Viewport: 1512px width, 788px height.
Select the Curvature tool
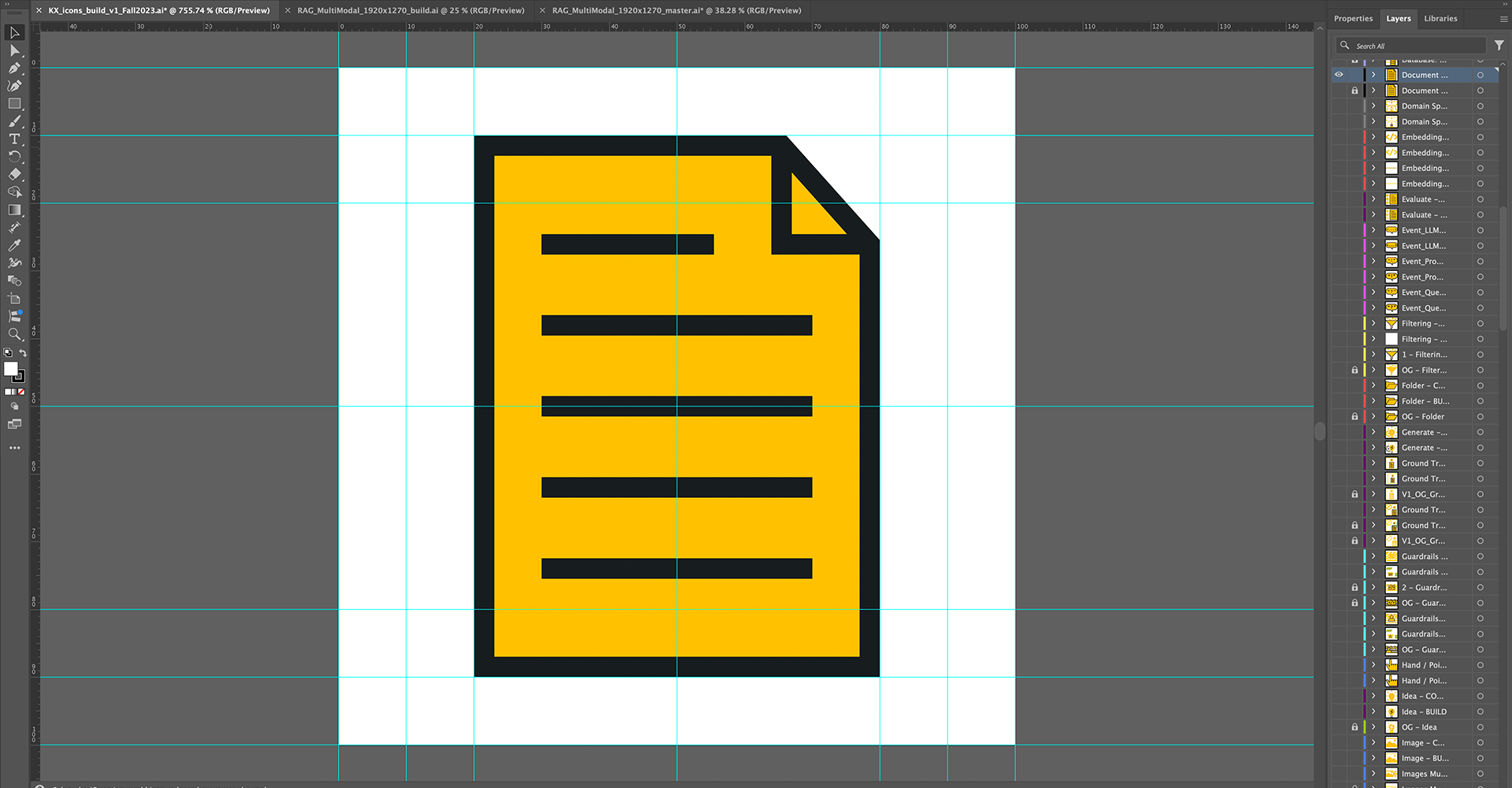[14, 86]
